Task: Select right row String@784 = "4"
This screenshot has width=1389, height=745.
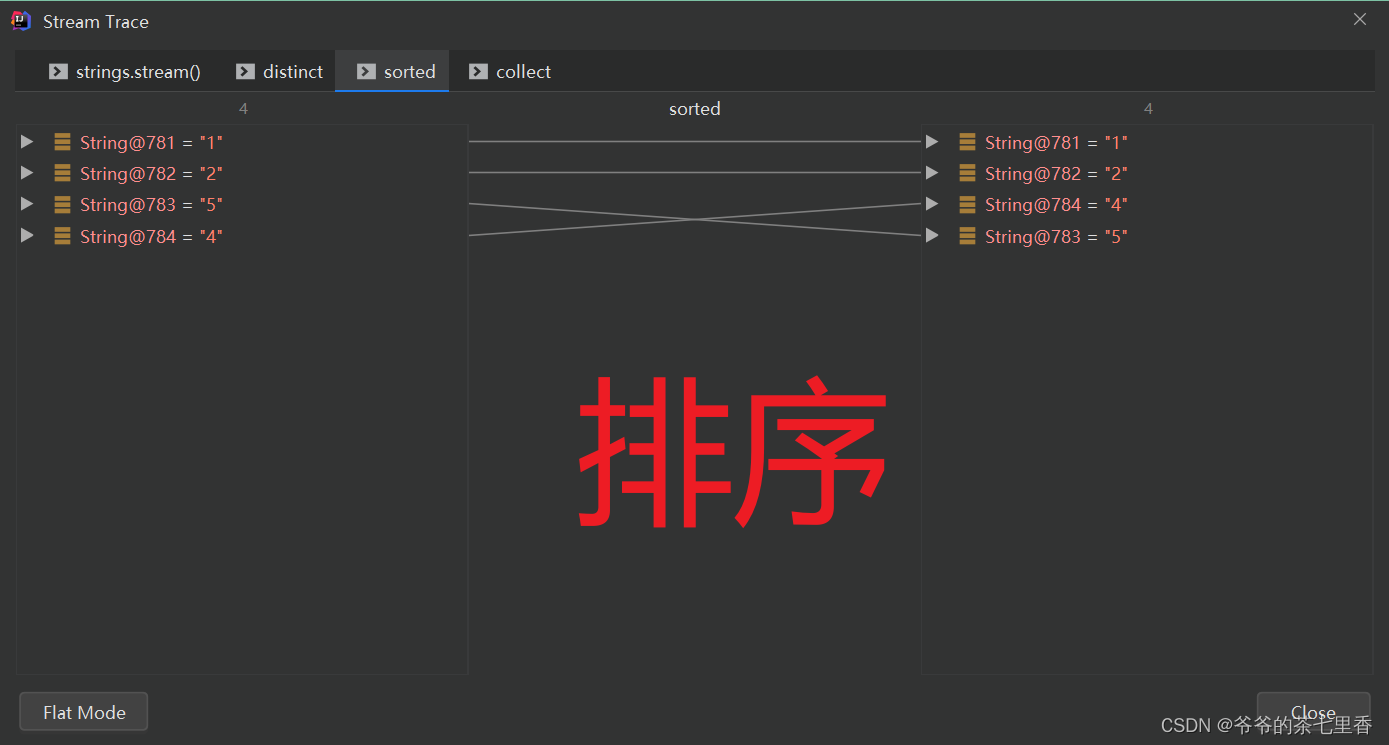Action: point(1148,204)
